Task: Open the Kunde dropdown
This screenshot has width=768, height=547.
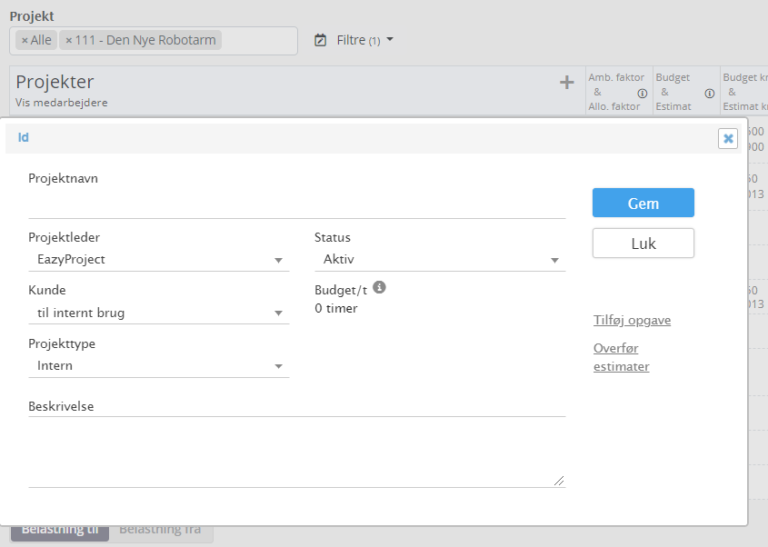Action: 158,313
